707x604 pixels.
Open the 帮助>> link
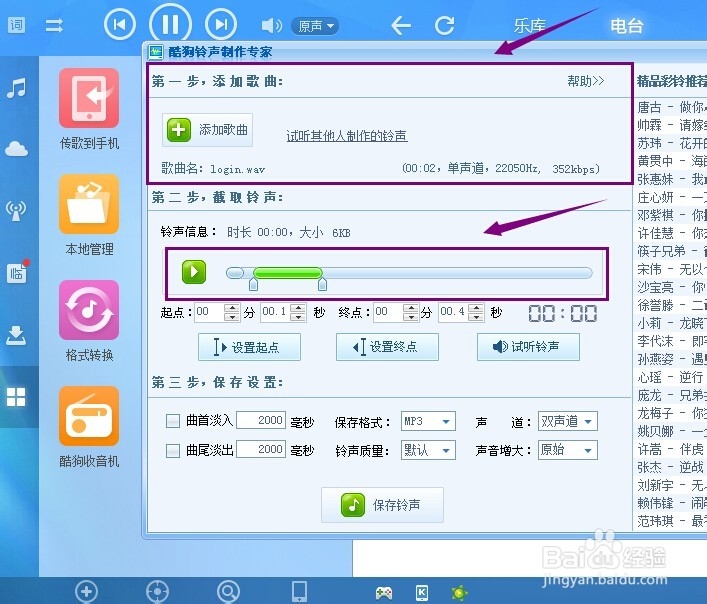585,81
